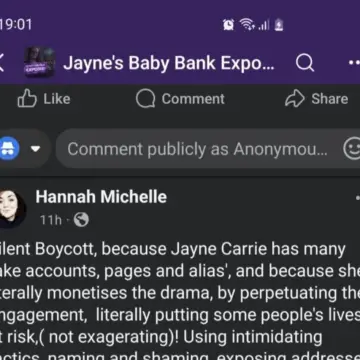The height and width of the screenshot is (360, 360).
Task: Tap the battery icon in the status bar
Action: click(279, 25)
